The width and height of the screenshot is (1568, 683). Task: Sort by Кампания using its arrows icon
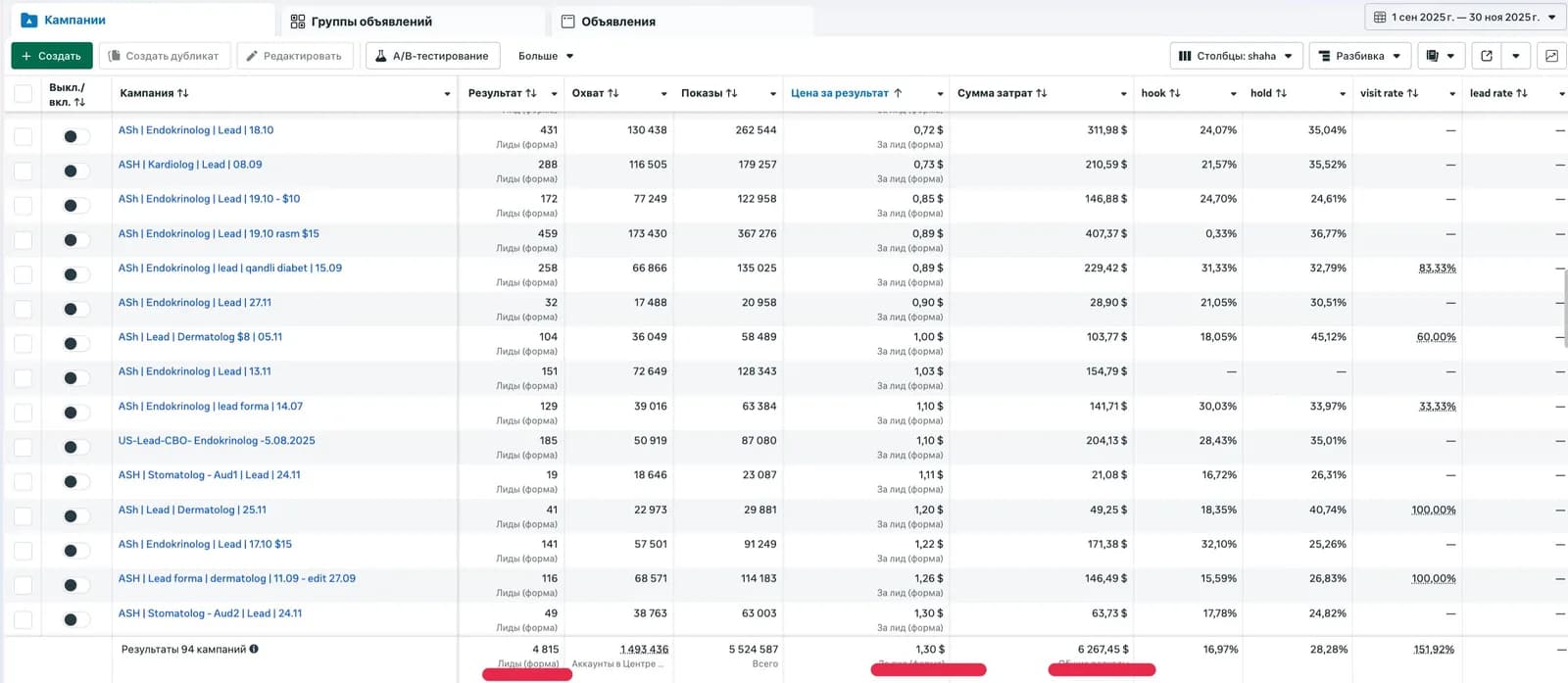click(183, 93)
